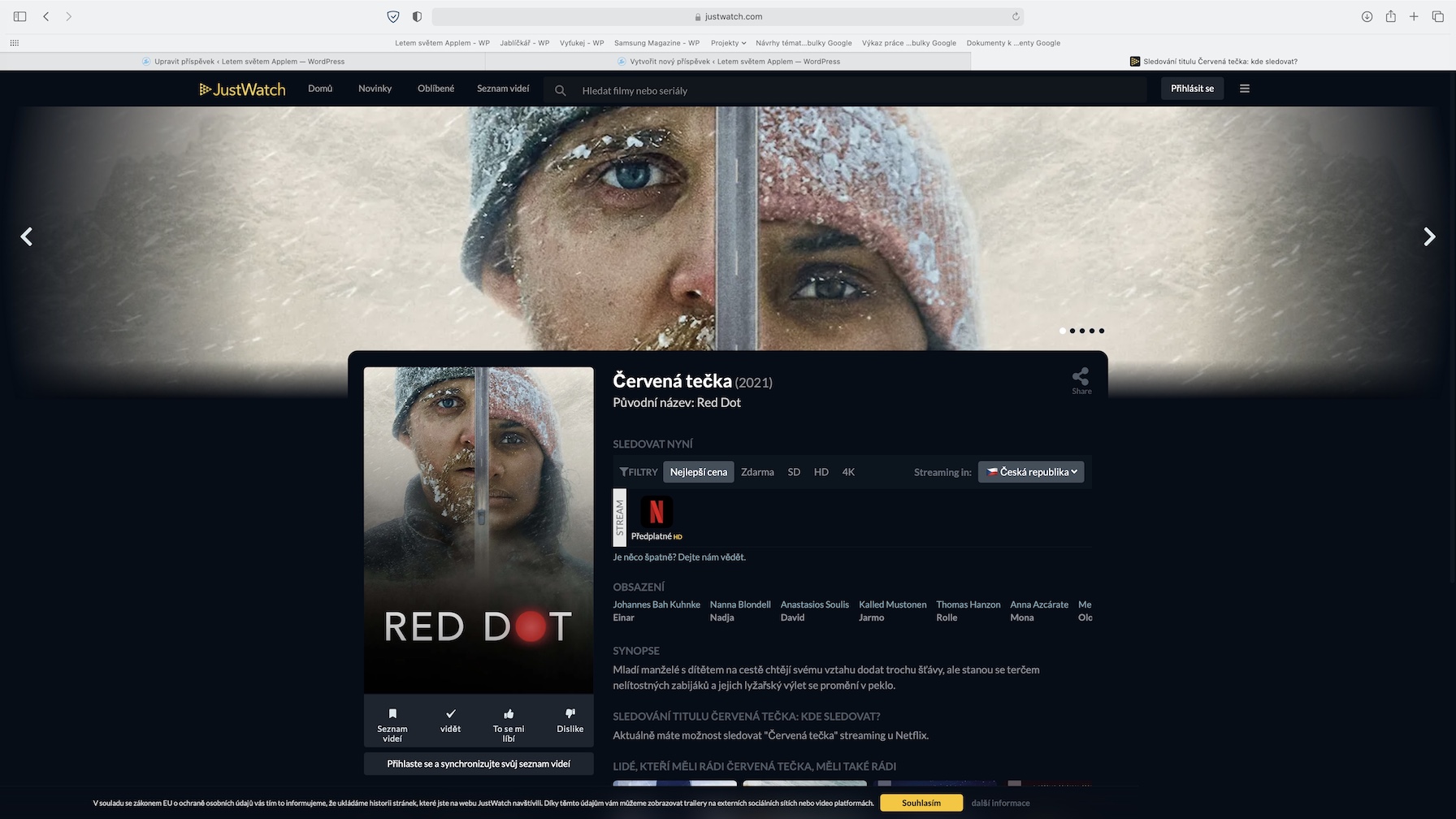The width and height of the screenshot is (1456, 819).
Task: Open Letem světem Applem - WP bookmark
Action: click(442, 43)
